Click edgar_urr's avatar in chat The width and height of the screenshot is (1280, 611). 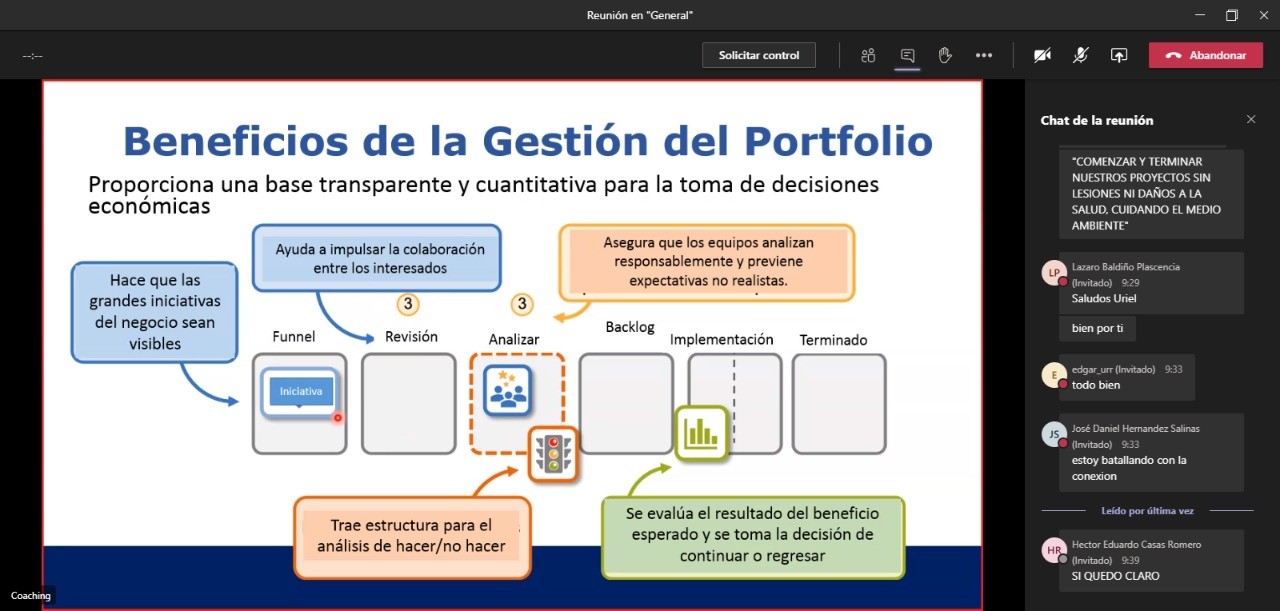pos(1052,375)
